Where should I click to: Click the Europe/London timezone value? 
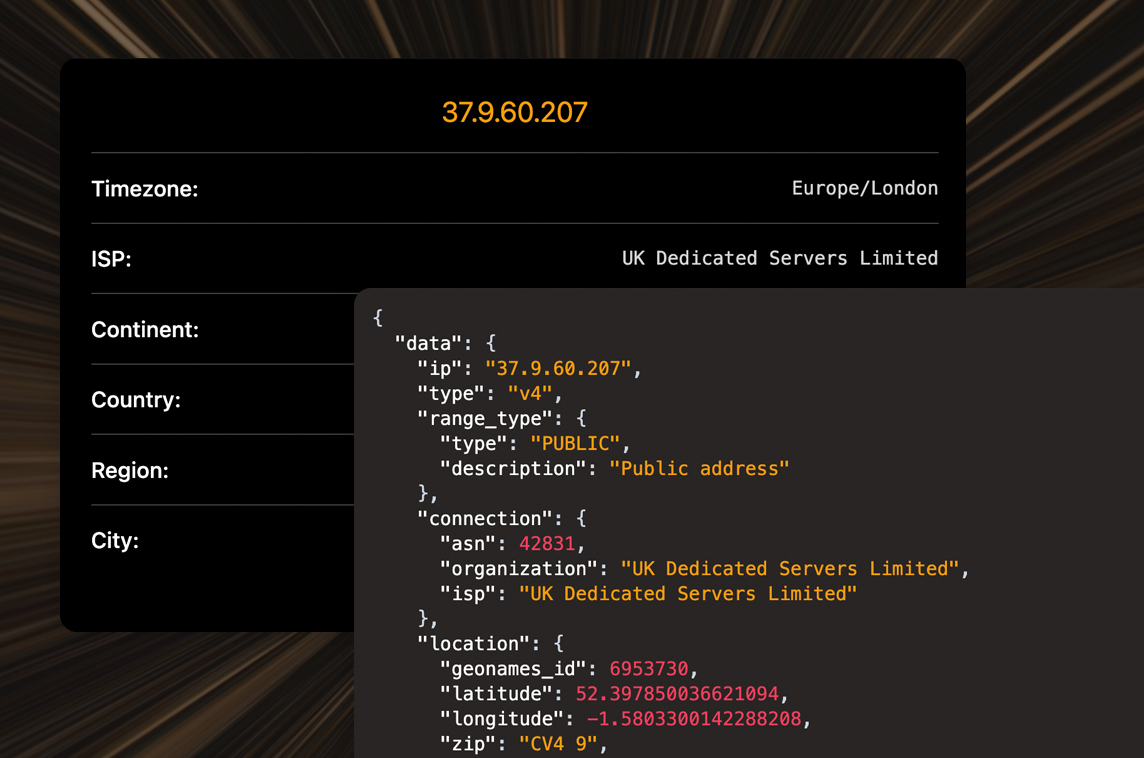[865, 188]
